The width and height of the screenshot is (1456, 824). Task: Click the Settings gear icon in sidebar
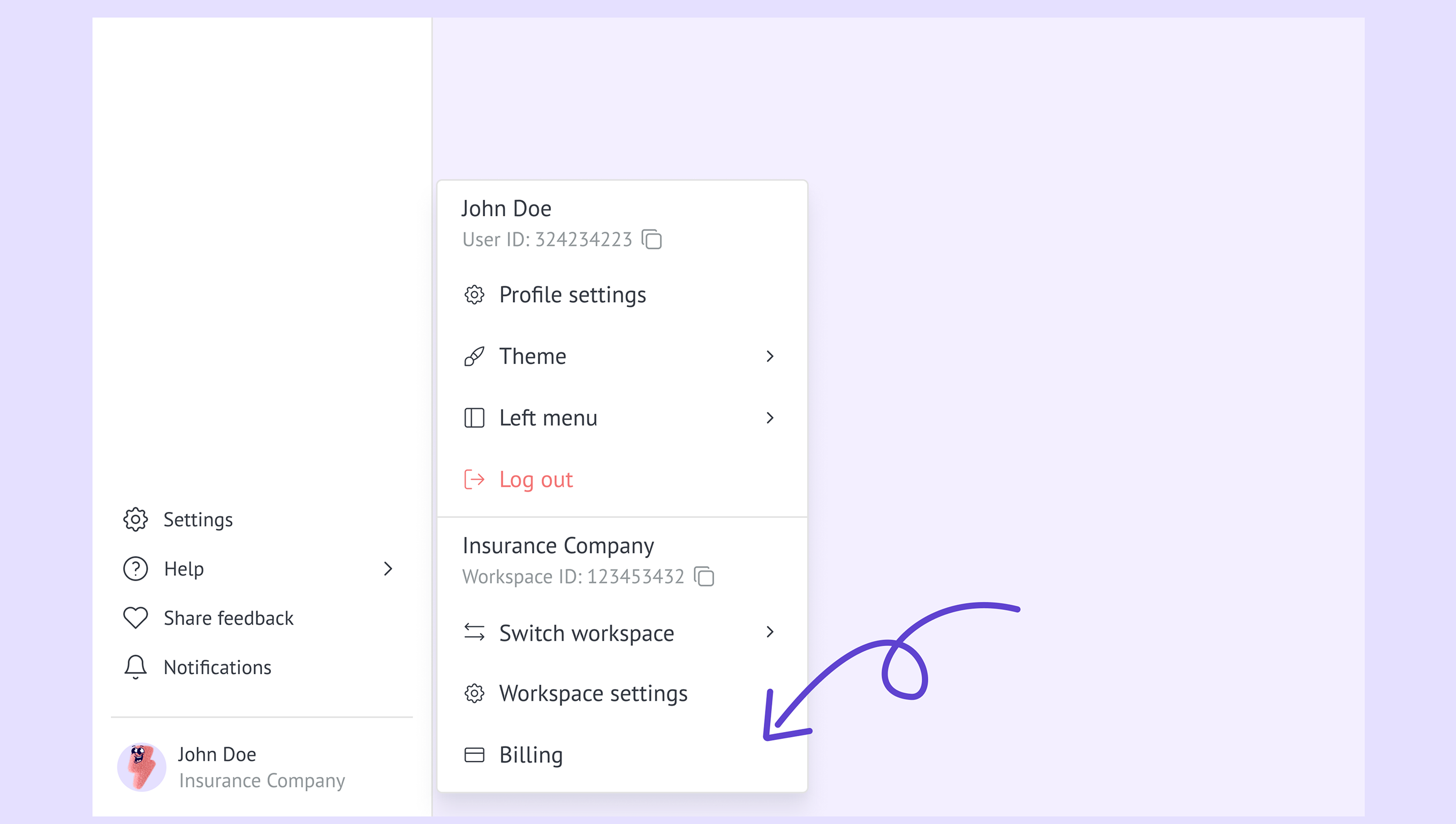pos(135,520)
